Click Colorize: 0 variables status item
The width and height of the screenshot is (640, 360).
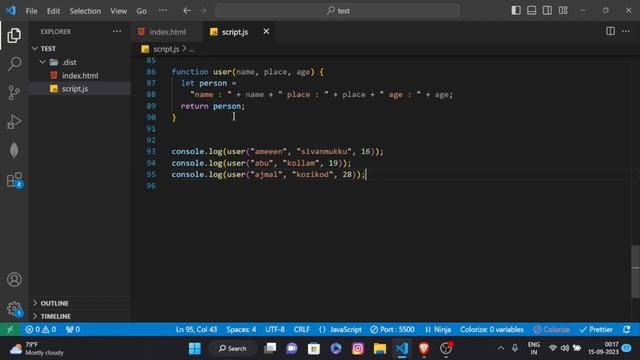click(492, 329)
